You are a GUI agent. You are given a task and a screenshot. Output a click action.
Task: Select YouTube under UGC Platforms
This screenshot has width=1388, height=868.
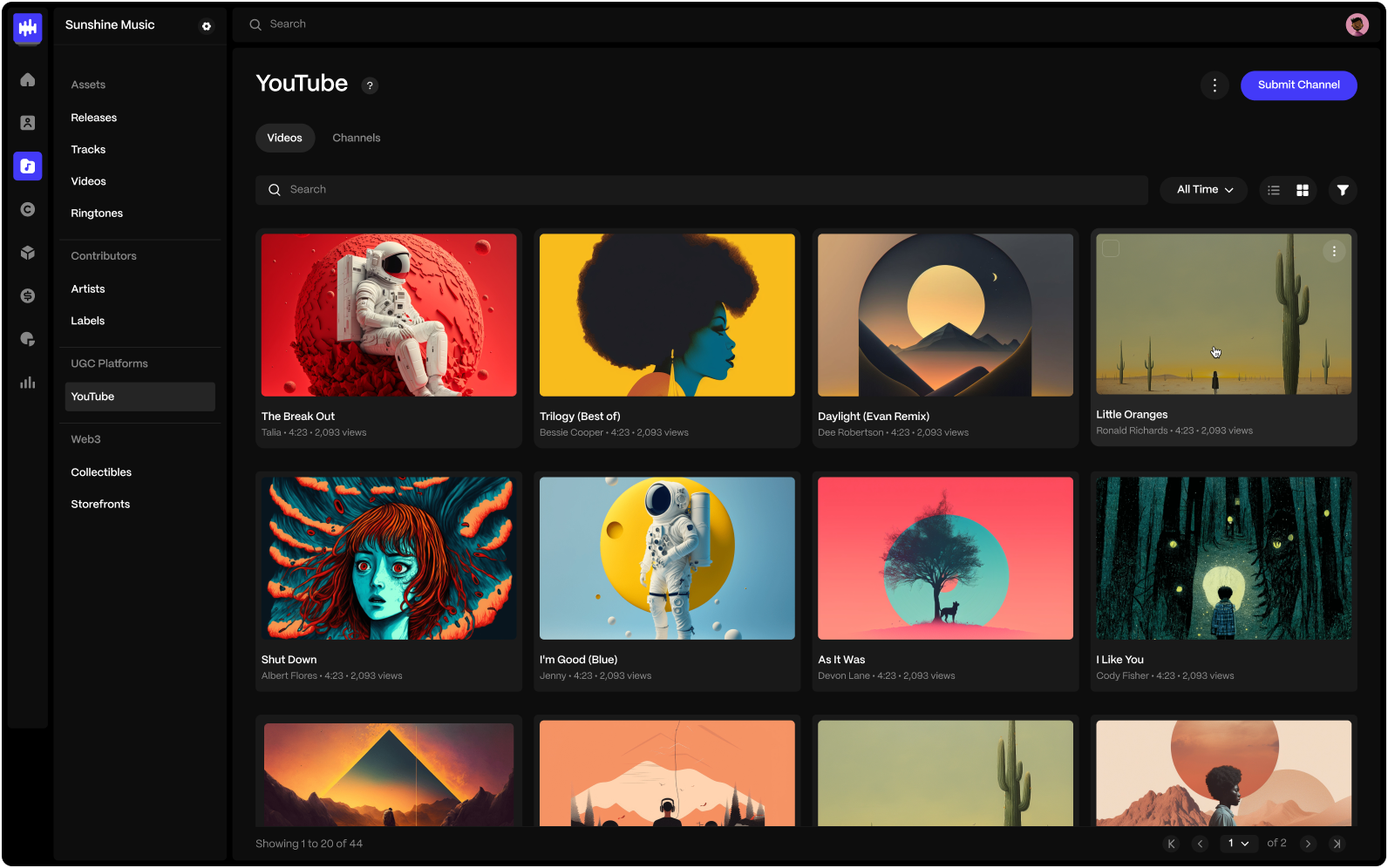tap(139, 397)
